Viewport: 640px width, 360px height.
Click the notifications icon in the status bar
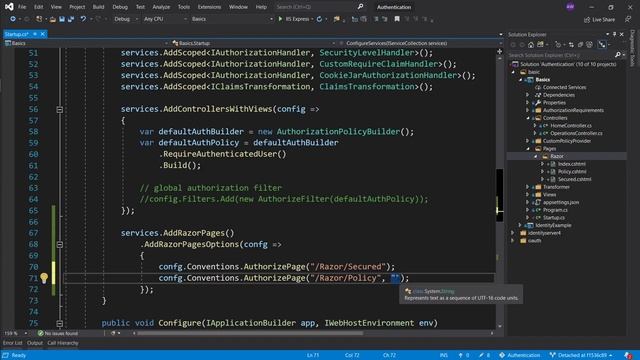point(628,355)
